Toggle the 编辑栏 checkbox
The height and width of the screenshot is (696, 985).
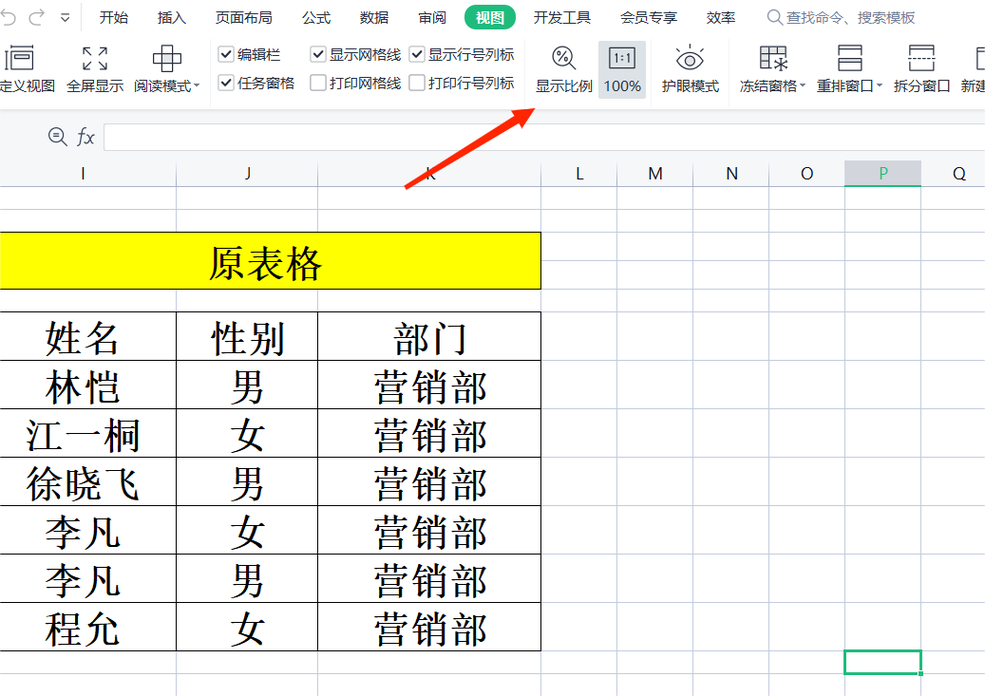click(226, 55)
